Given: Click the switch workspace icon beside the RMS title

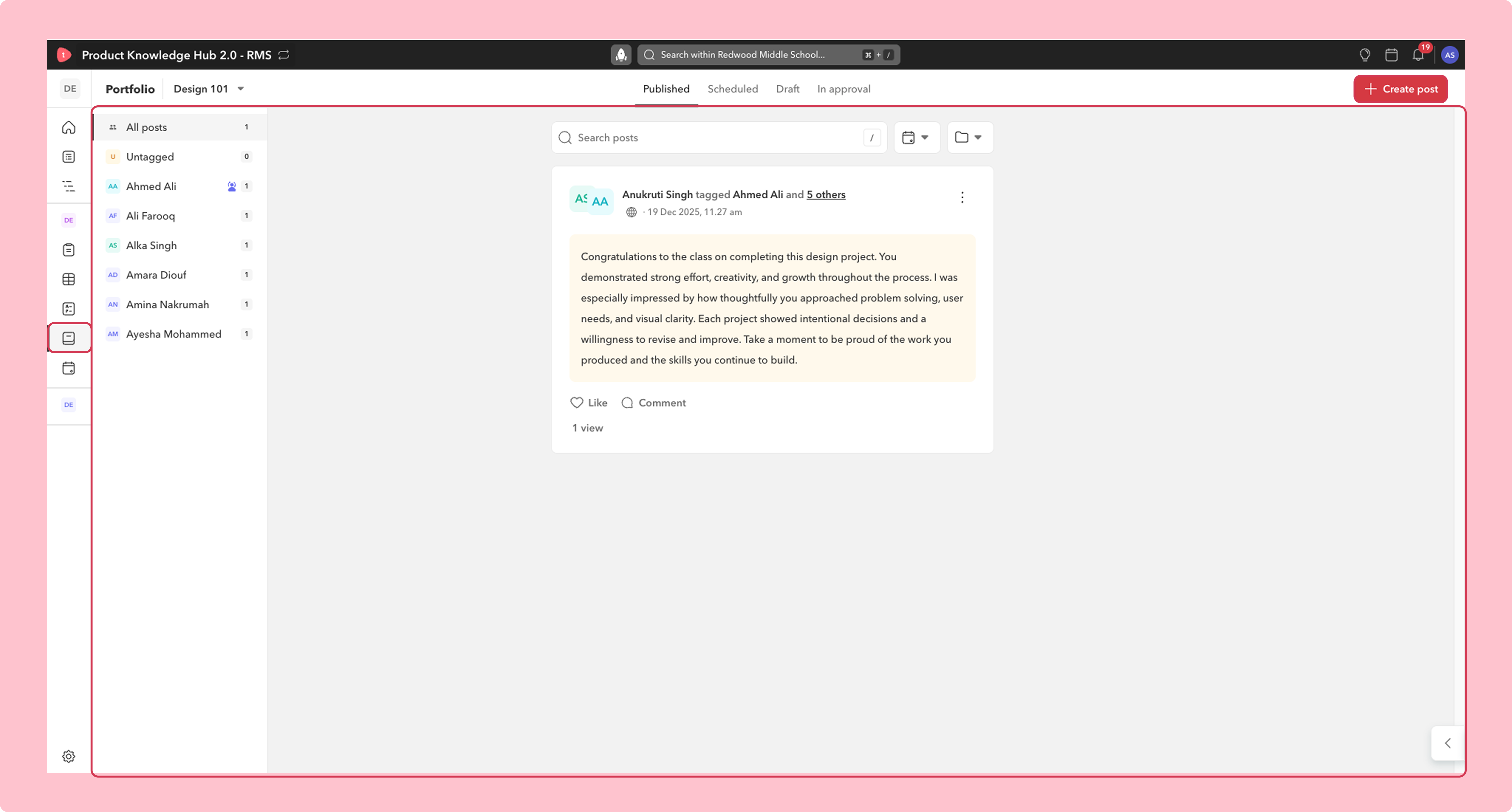Looking at the screenshot, I should [x=284, y=55].
